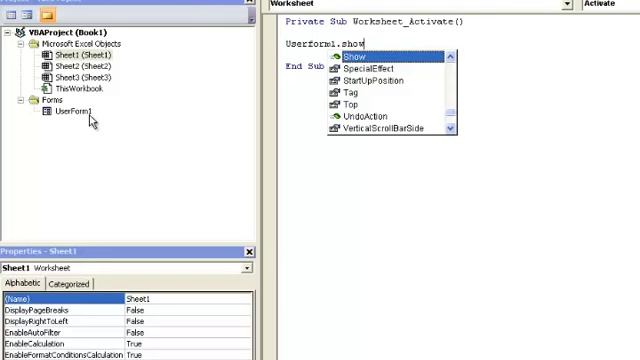Click the False value for DisplayRightToLeft
640x360 pixels.
pos(188,322)
